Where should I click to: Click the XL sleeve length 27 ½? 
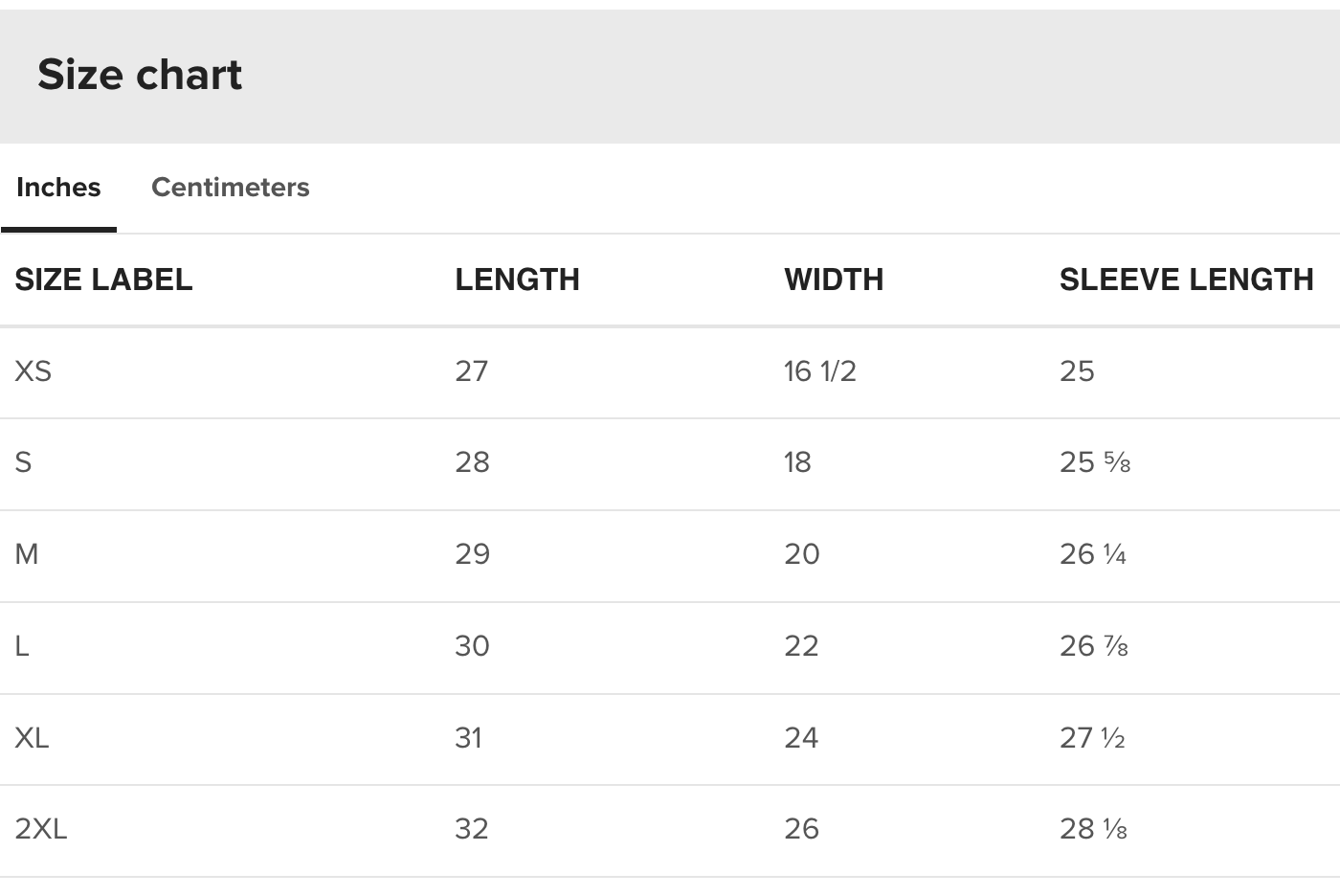[x=1092, y=738]
